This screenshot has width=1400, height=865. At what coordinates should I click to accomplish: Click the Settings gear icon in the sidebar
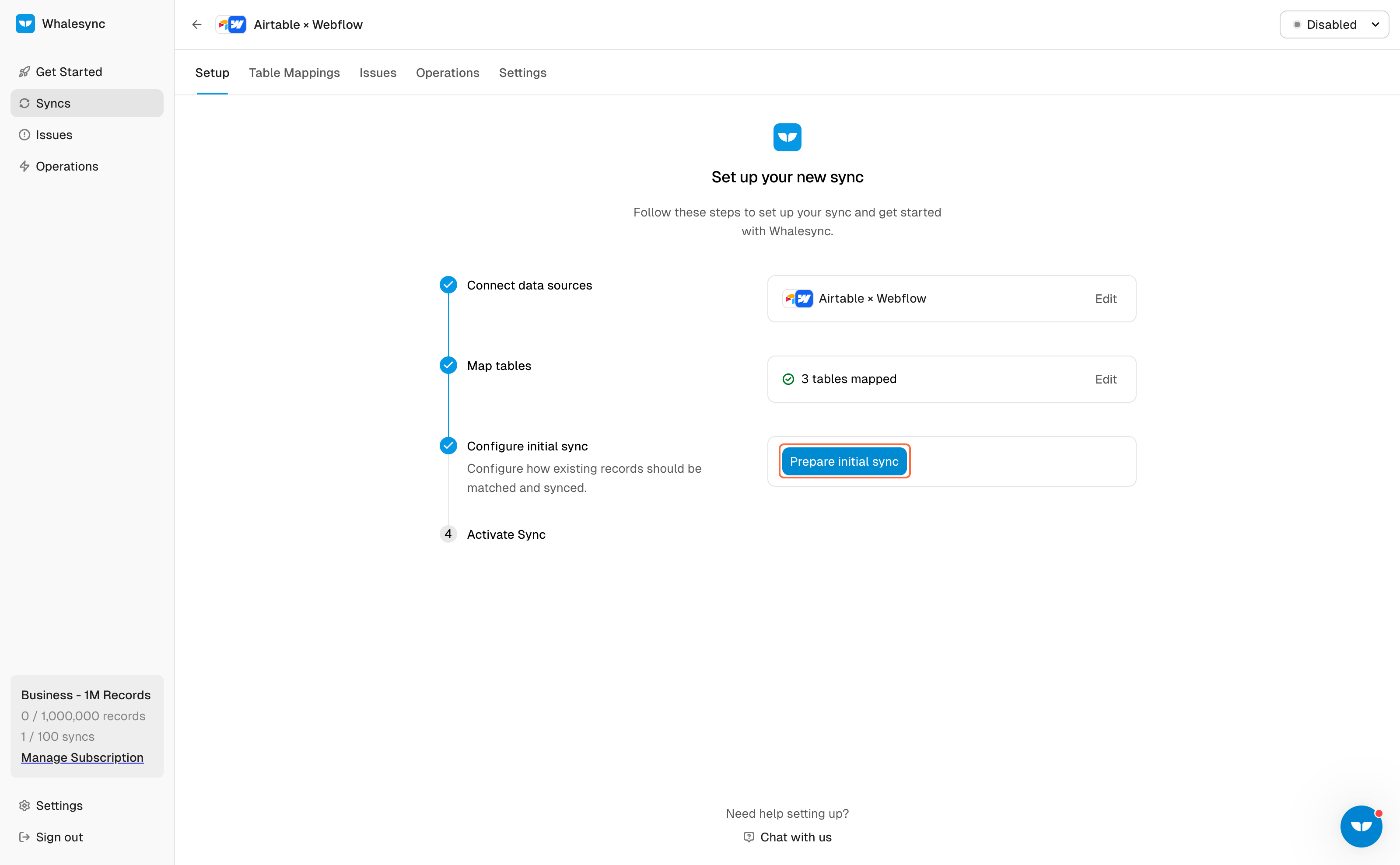pyautogui.click(x=24, y=806)
